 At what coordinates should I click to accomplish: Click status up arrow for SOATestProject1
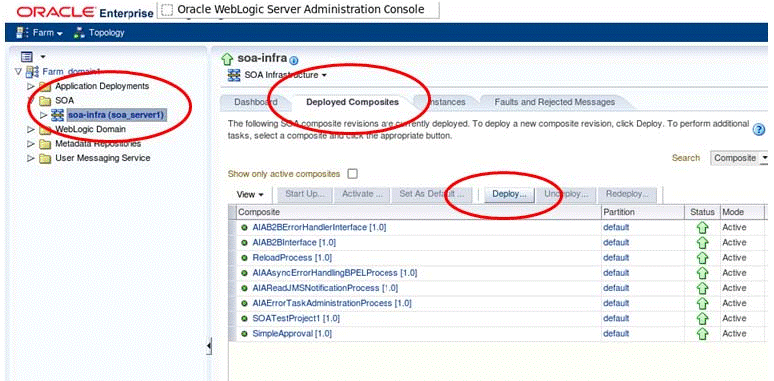coord(702,319)
